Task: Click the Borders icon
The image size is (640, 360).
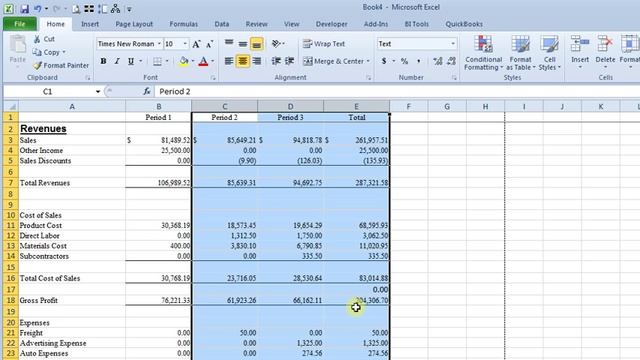Action: click(x=157, y=61)
